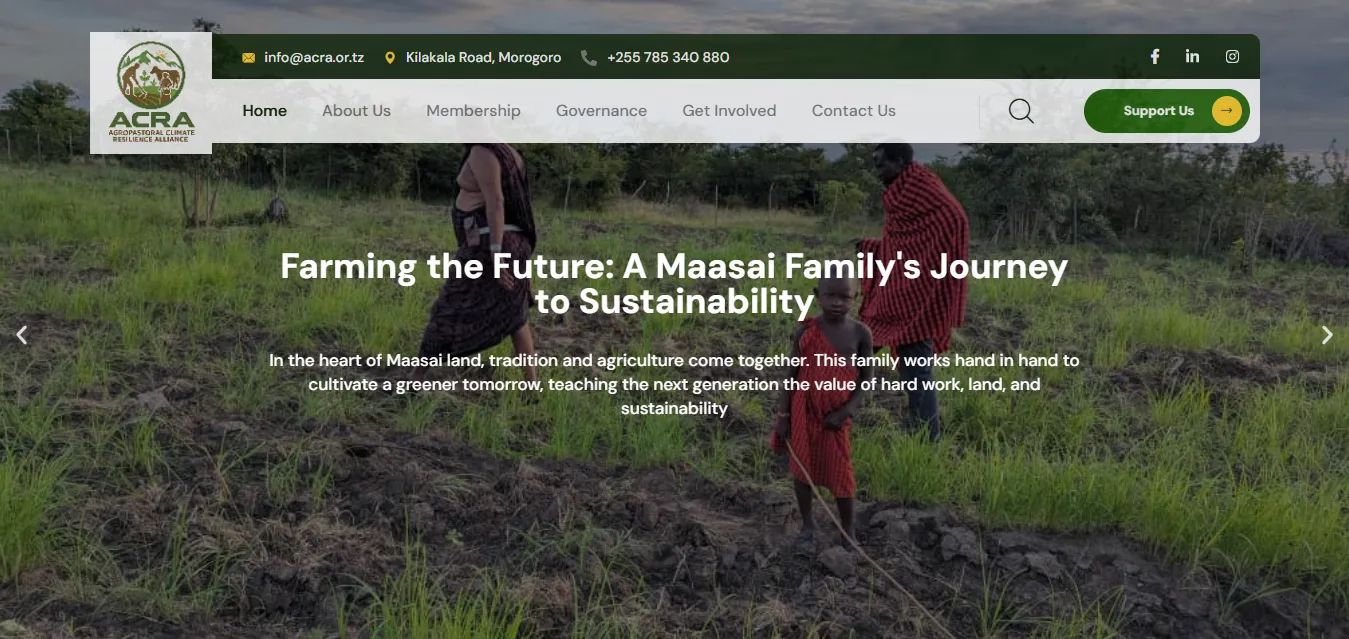
Task: Click the Farming the Future headline
Action: [674, 284]
